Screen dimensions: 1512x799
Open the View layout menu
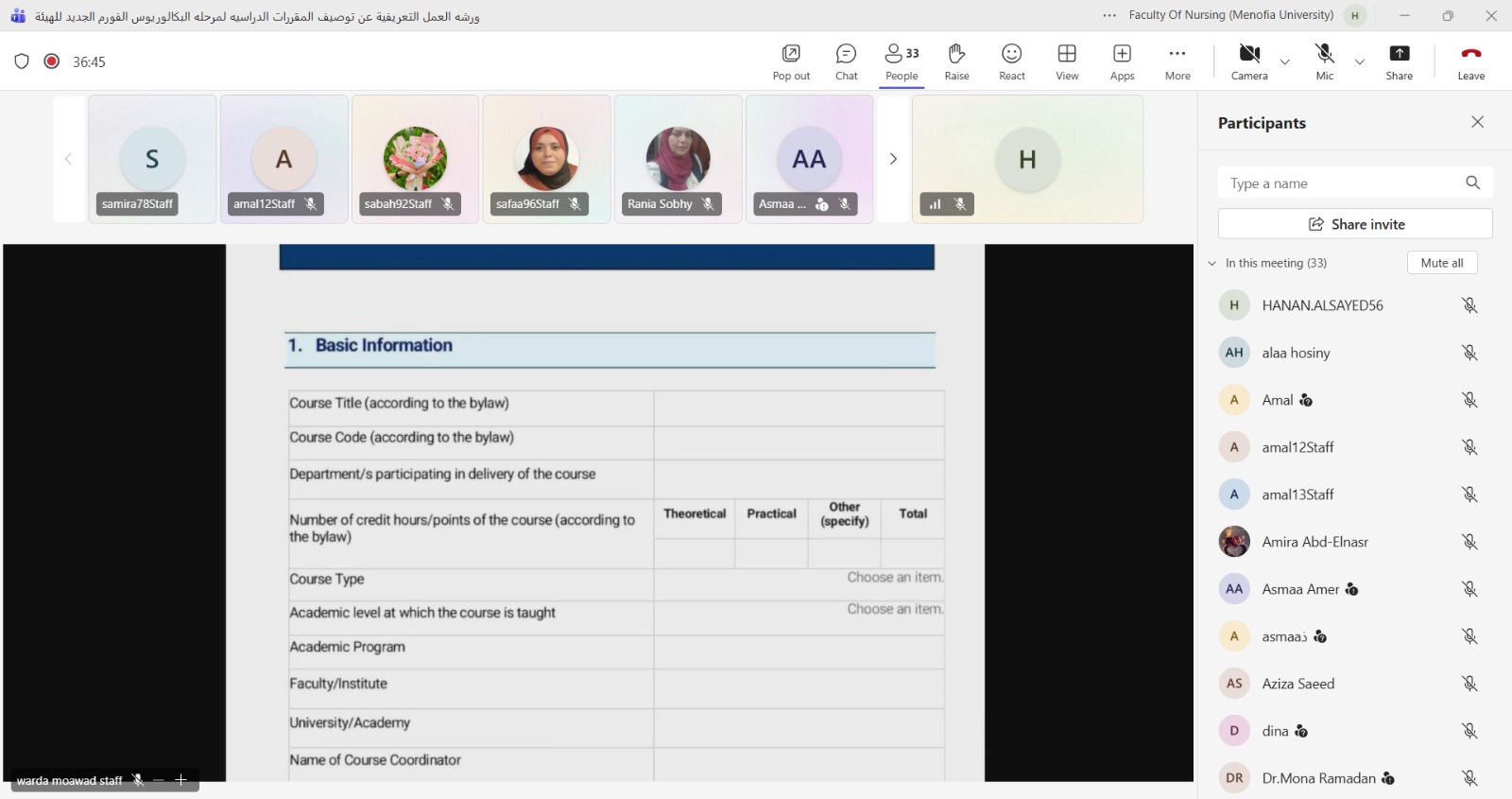[1067, 61]
